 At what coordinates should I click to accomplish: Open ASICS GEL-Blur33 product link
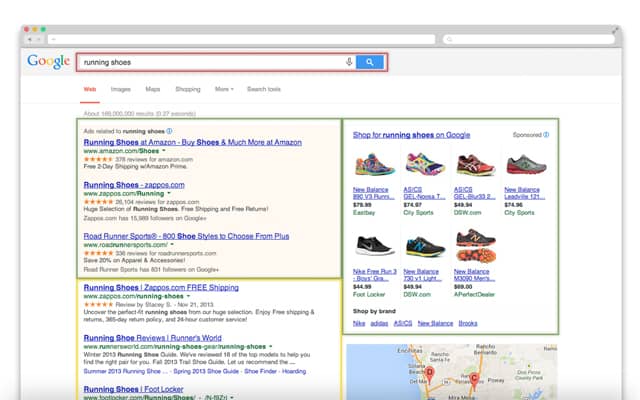474,193
